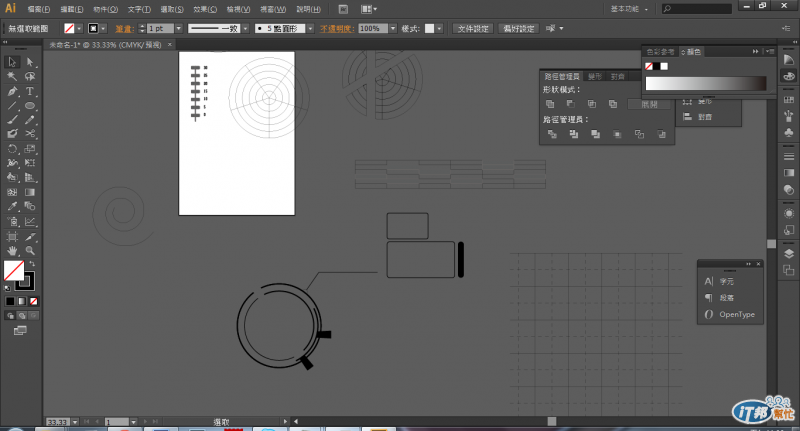Image resolution: width=800 pixels, height=431 pixels.
Task: Click the Divide pathfinder icon
Action: coord(552,134)
